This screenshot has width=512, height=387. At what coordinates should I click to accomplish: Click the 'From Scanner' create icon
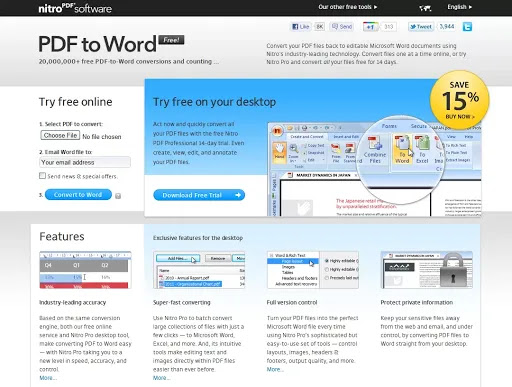click(350, 153)
